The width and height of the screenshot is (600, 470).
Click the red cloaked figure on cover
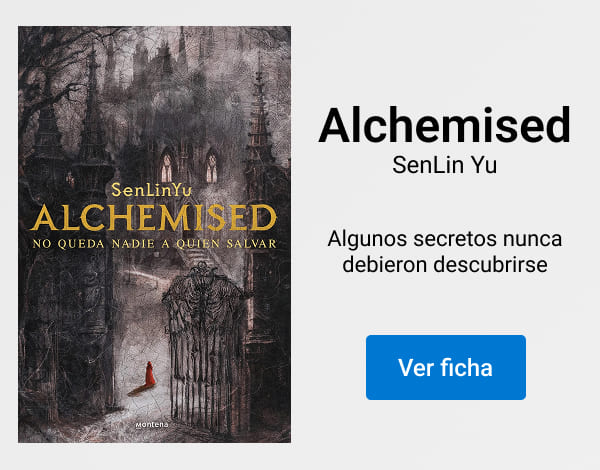click(150, 374)
